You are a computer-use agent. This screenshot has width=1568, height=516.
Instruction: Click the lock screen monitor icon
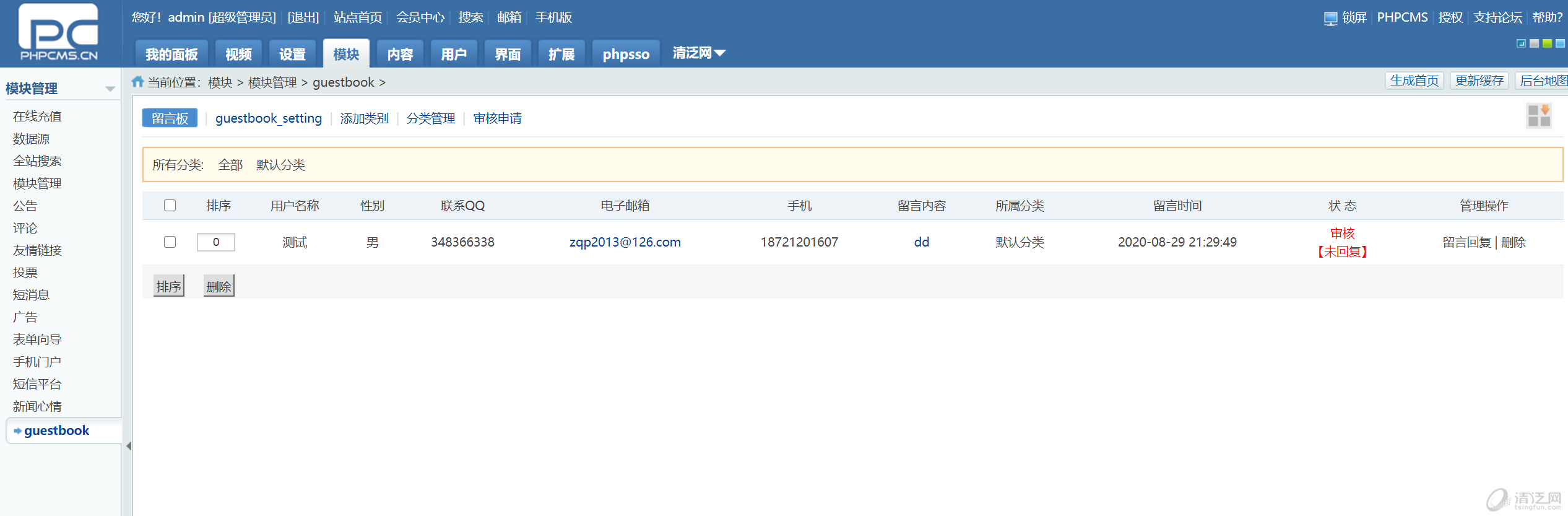[1330, 19]
